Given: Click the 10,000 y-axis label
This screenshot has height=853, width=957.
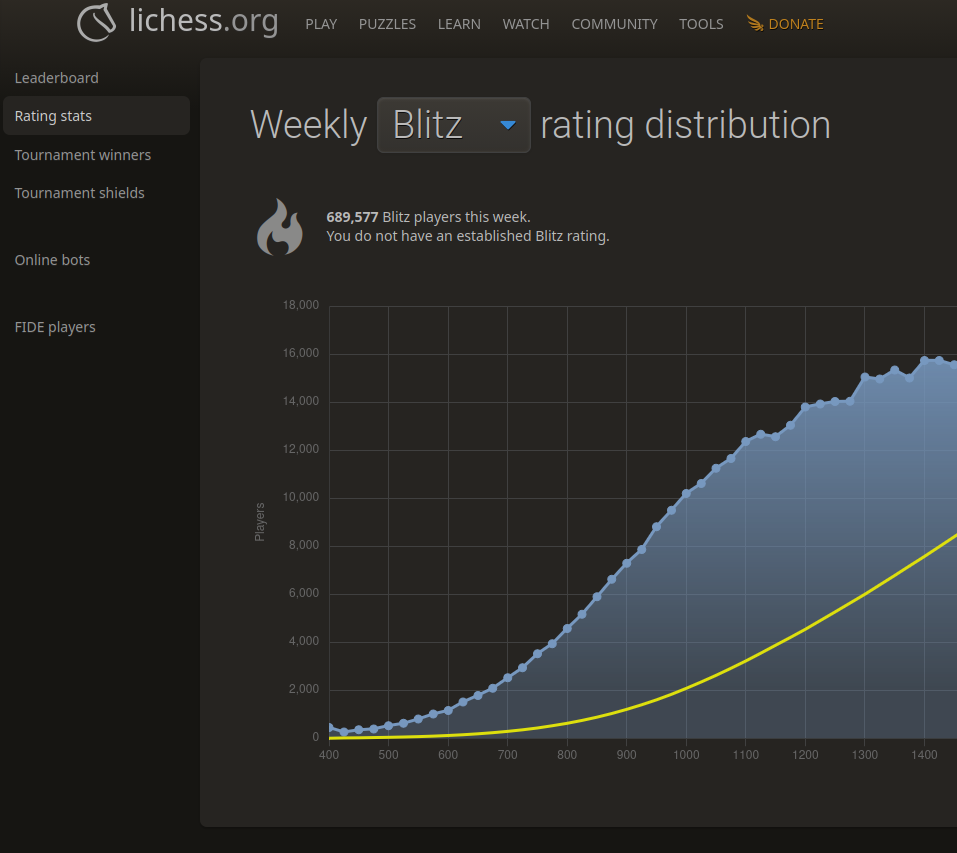Looking at the screenshot, I should tap(301, 497).
